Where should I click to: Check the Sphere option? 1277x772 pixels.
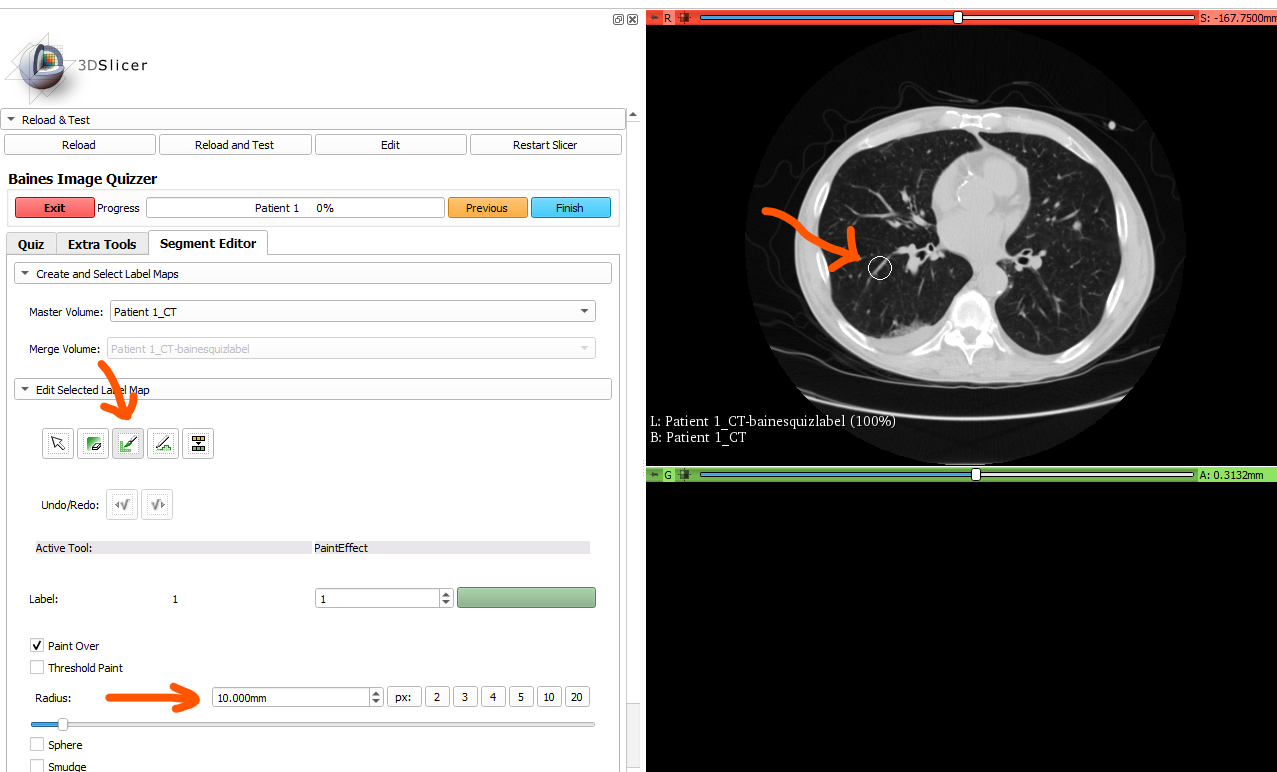37,744
